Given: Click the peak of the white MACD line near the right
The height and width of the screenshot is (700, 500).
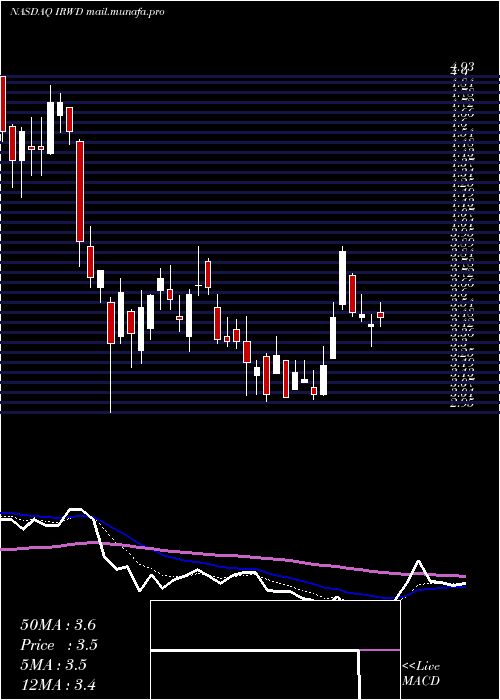Looking at the screenshot, I should point(418,561).
